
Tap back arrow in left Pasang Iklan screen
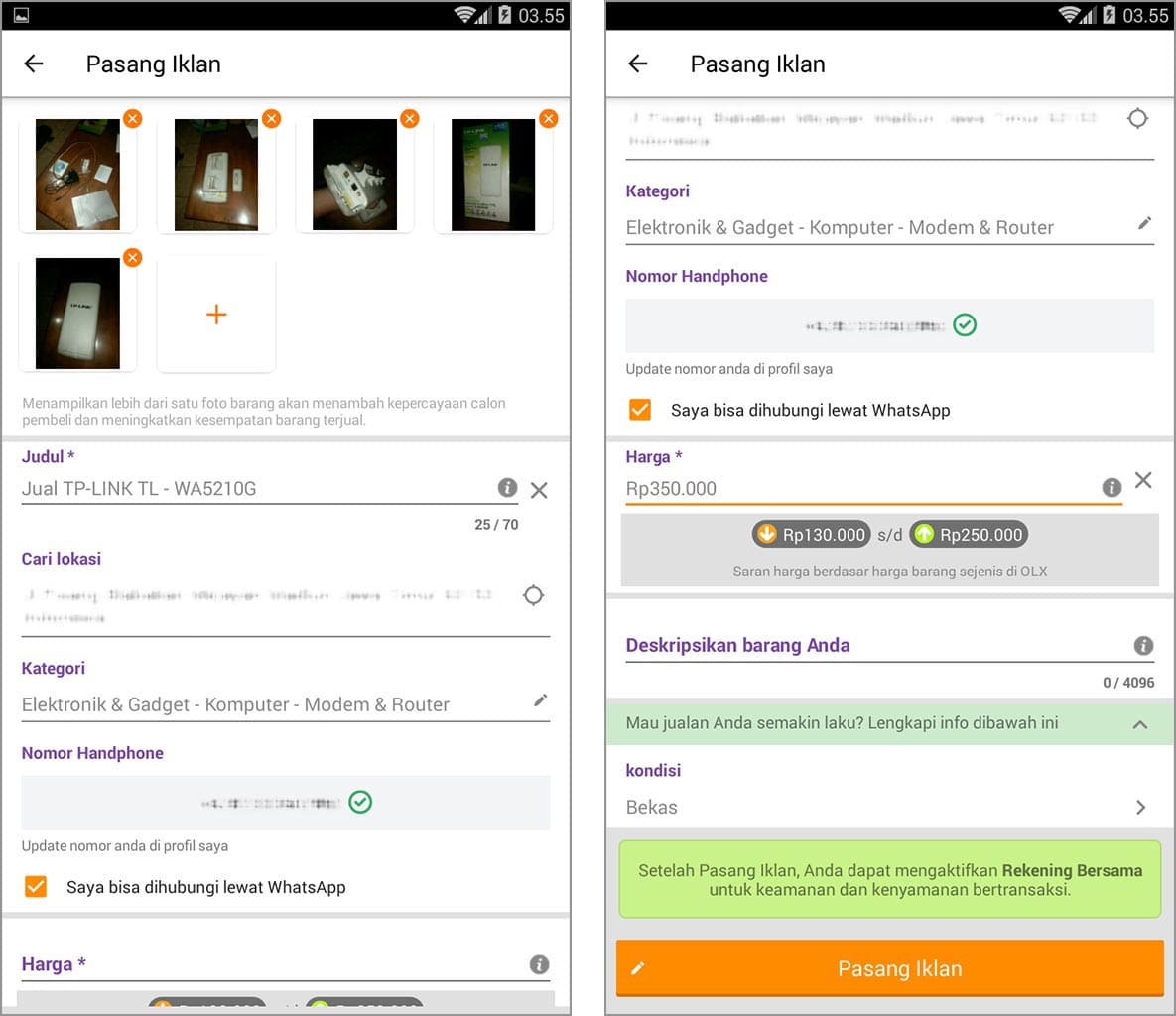[34, 63]
